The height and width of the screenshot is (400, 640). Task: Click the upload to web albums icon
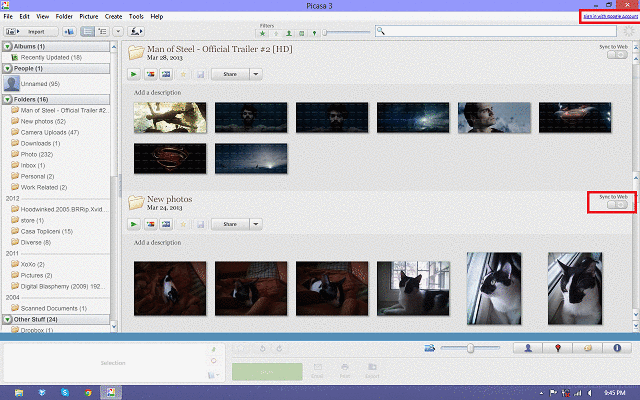pos(136,31)
